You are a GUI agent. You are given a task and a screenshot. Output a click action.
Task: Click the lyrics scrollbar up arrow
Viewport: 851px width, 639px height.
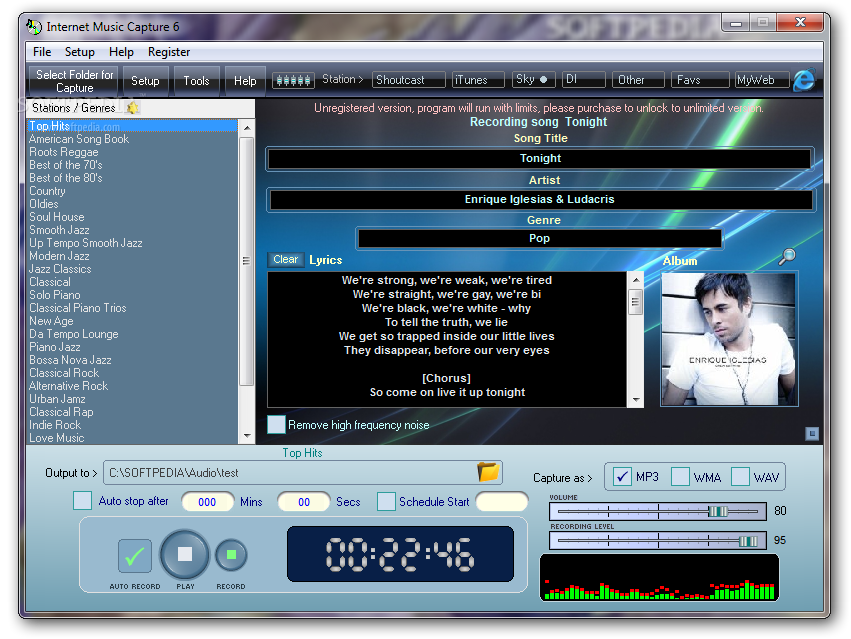pyautogui.click(x=635, y=279)
